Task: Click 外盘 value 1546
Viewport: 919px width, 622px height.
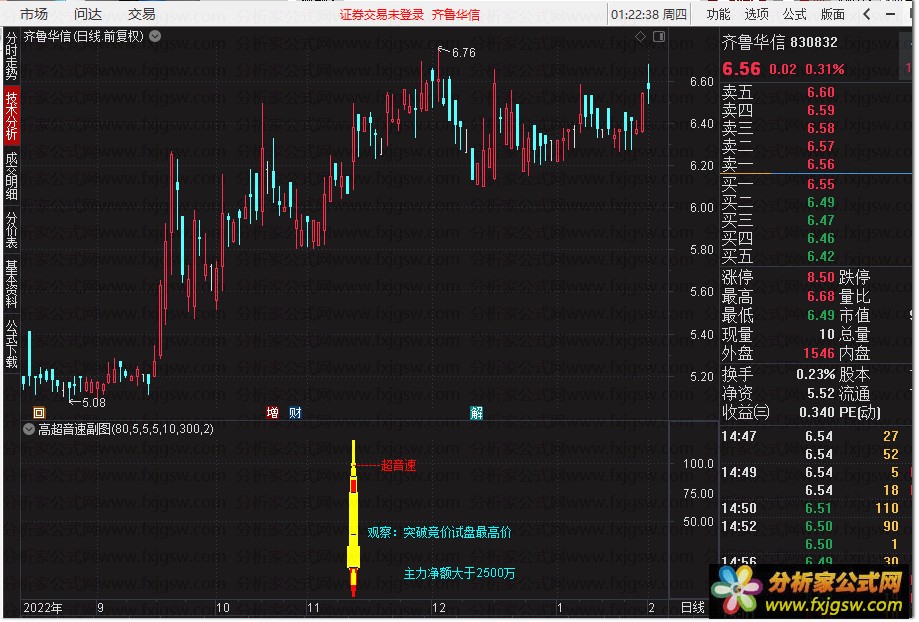Action: click(819, 354)
